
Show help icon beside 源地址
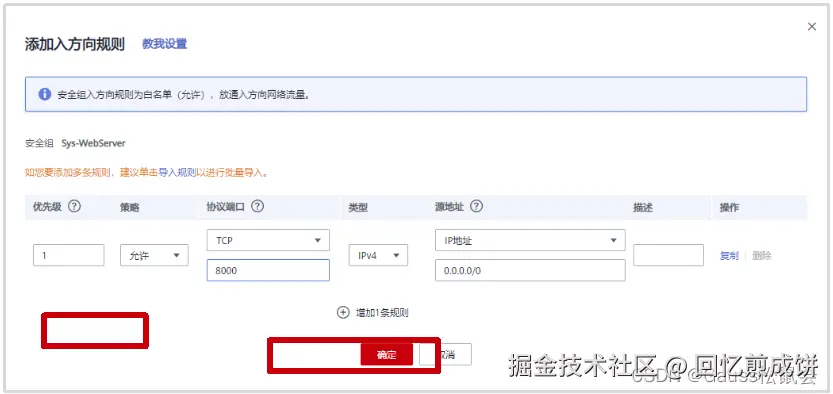(476, 207)
